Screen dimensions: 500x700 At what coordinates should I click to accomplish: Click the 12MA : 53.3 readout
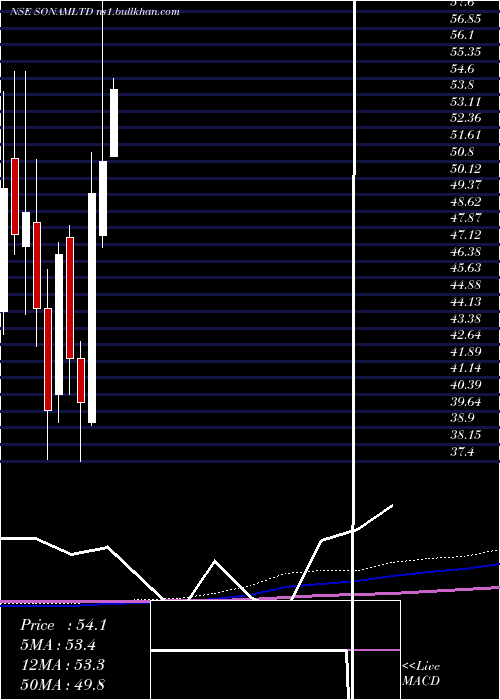point(62,665)
